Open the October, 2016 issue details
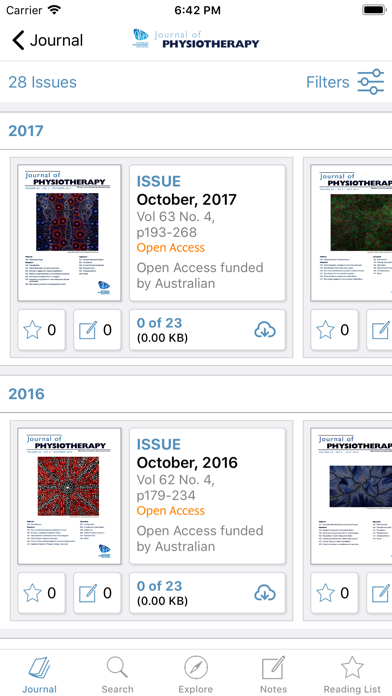The height and width of the screenshot is (696, 392). pyautogui.click(x=207, y=496)
